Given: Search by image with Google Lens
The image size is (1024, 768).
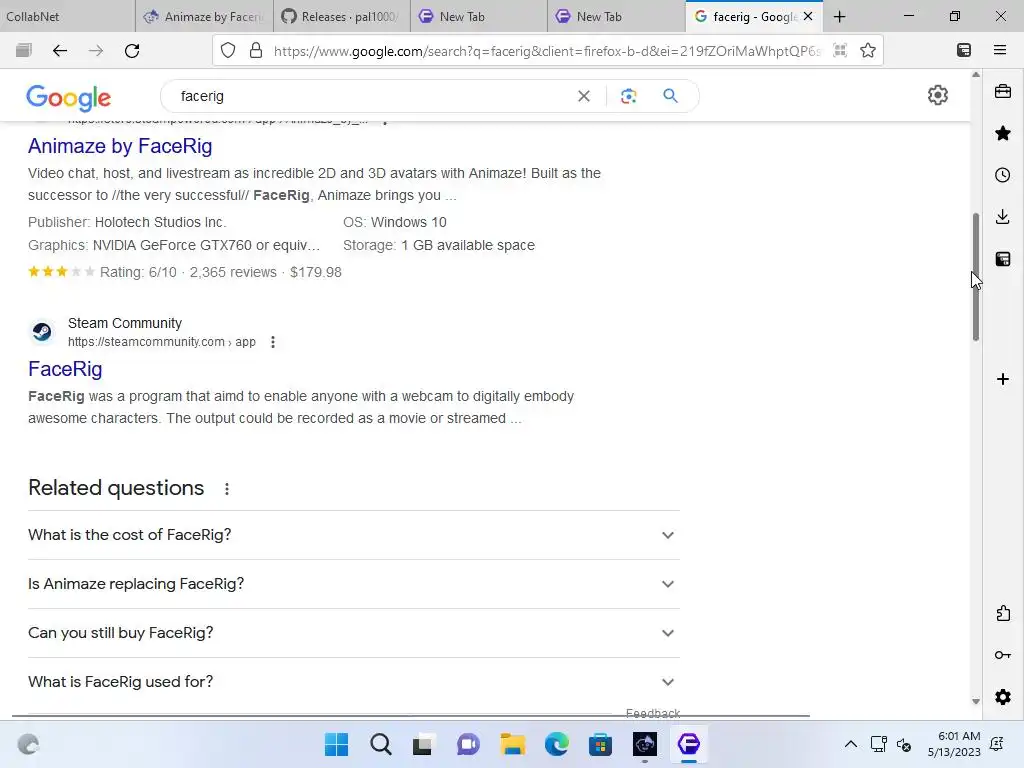Looking at the screenshot, I should click(628, 96).
